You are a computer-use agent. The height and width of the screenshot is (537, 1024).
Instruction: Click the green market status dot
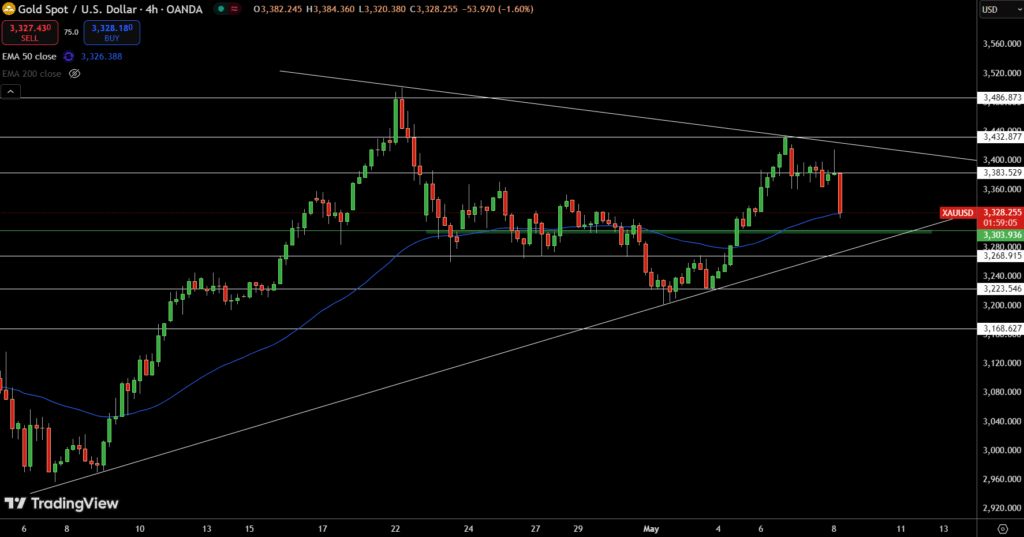221,9
